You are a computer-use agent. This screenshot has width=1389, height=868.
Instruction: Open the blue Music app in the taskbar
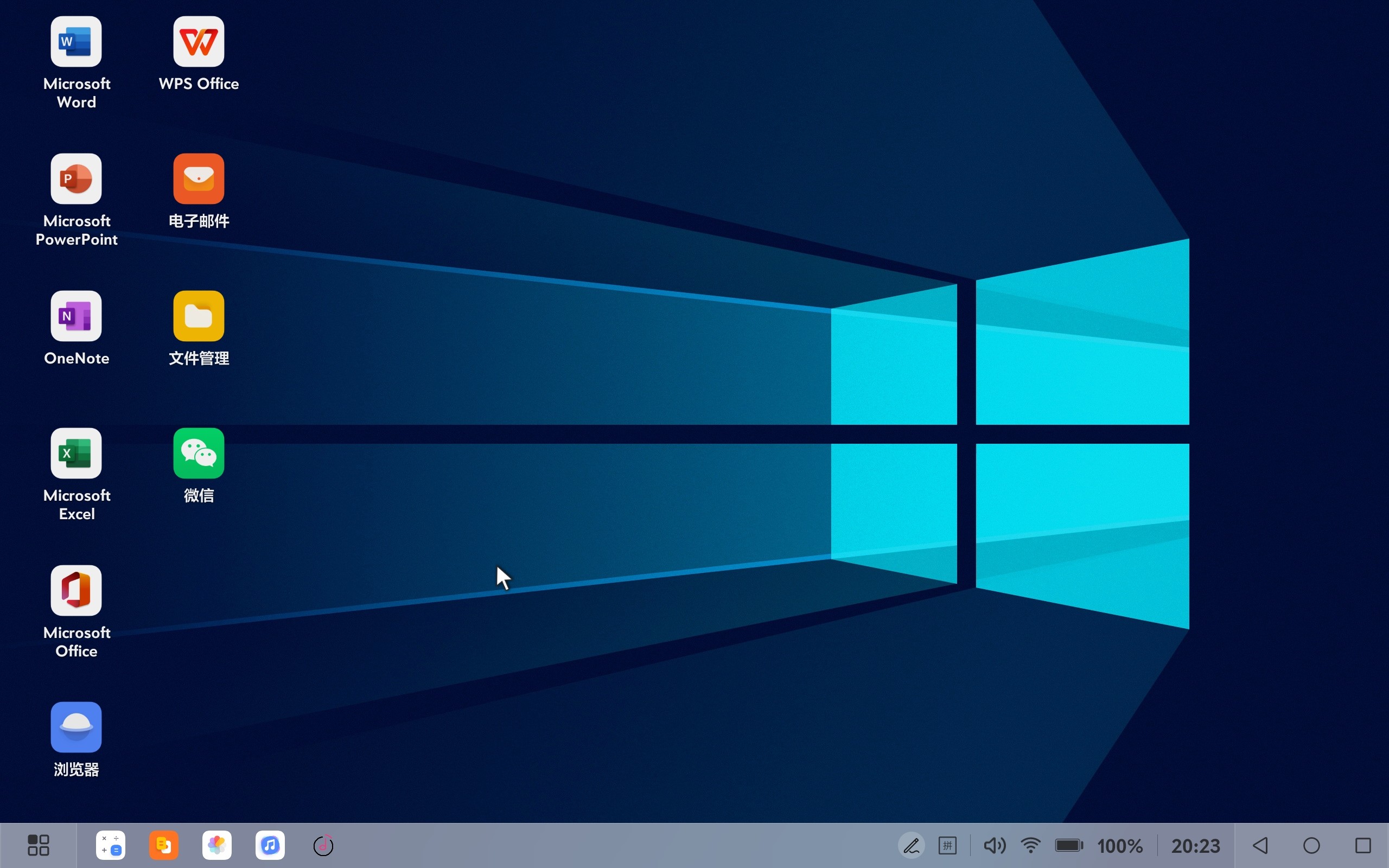pos(270,845)
